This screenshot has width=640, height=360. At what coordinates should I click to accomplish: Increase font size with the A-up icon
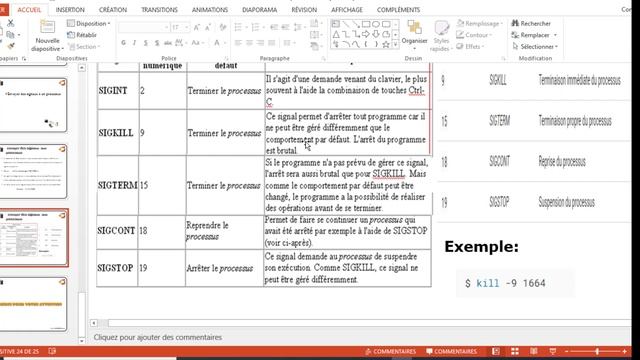click(x=197, y=27)
